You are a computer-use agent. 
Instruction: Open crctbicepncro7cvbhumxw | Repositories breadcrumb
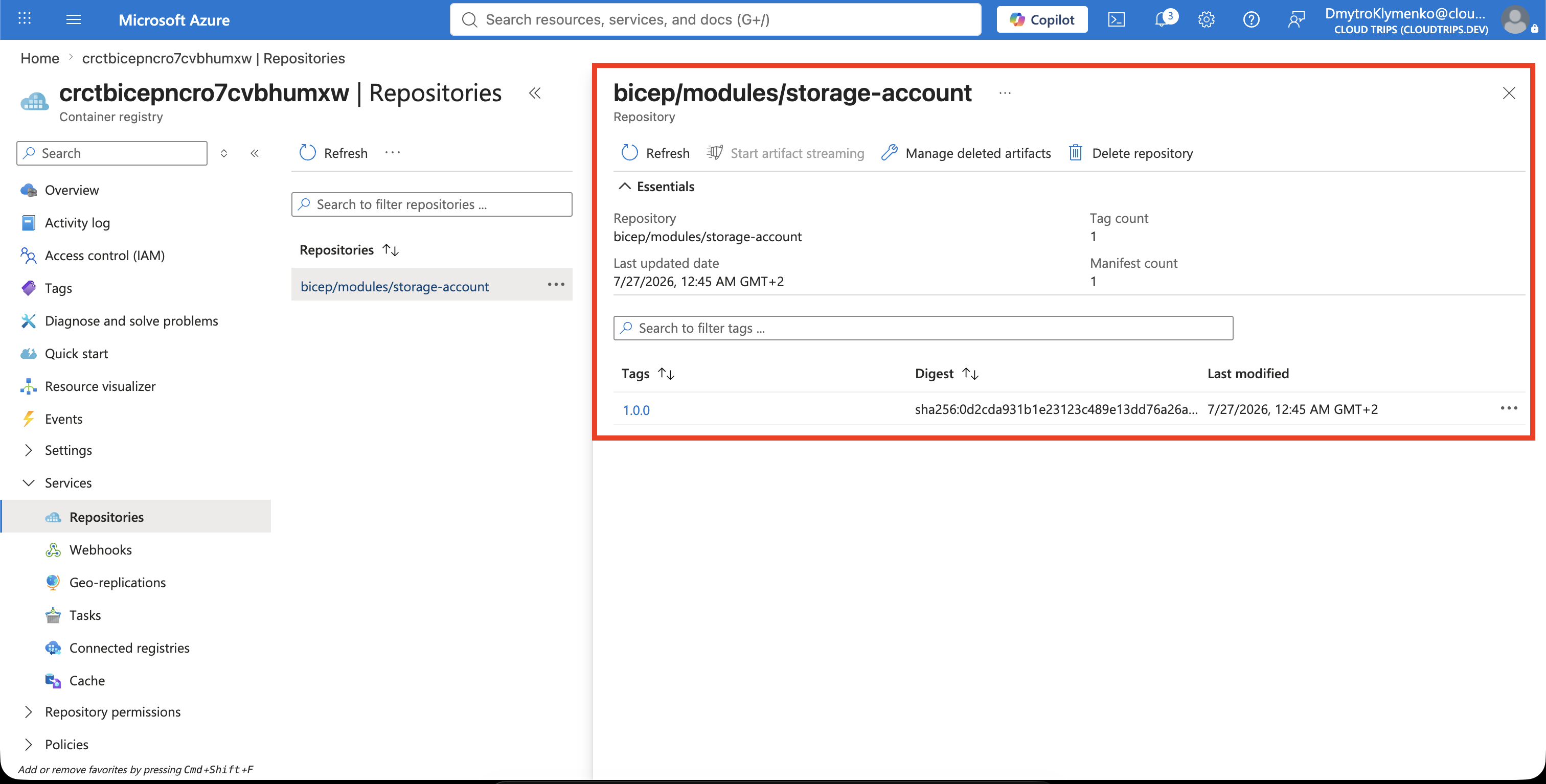(214, 58)
